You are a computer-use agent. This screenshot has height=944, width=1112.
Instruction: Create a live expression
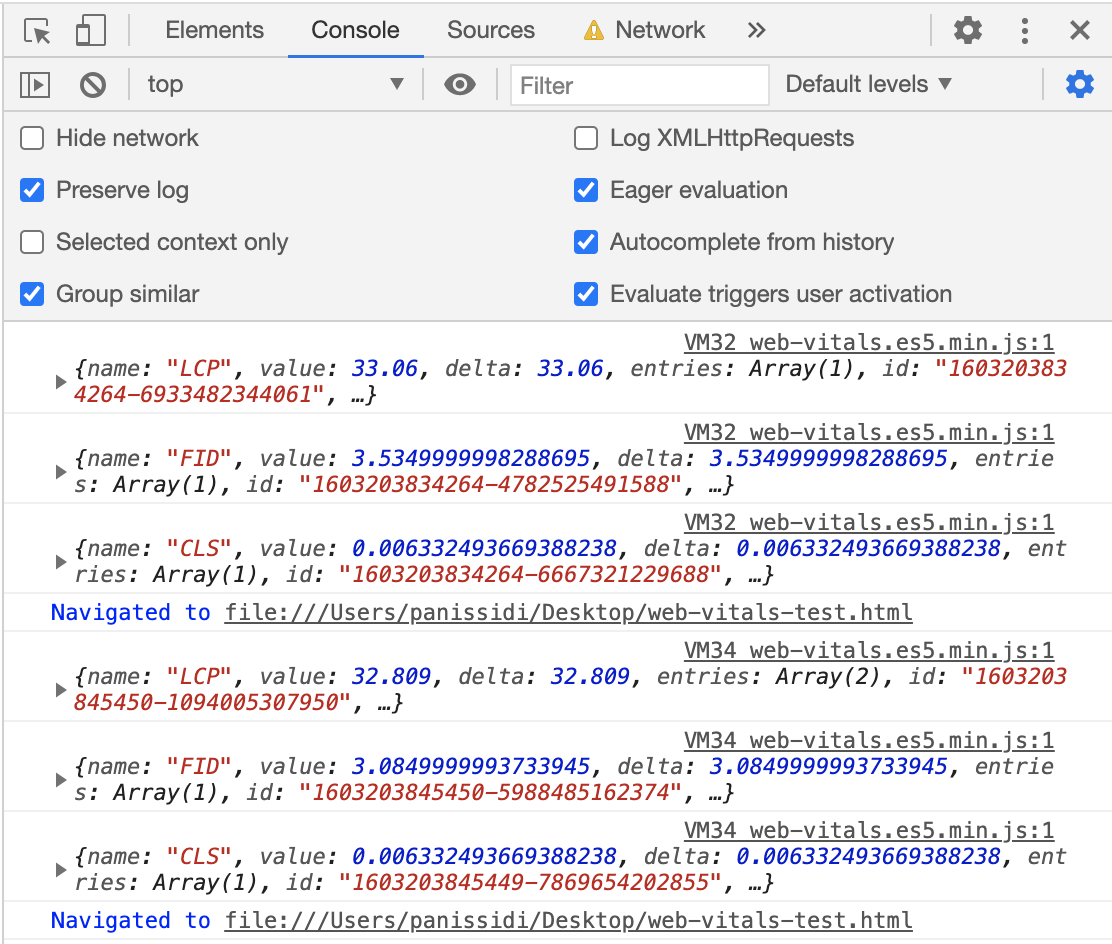tap(460, 84)
